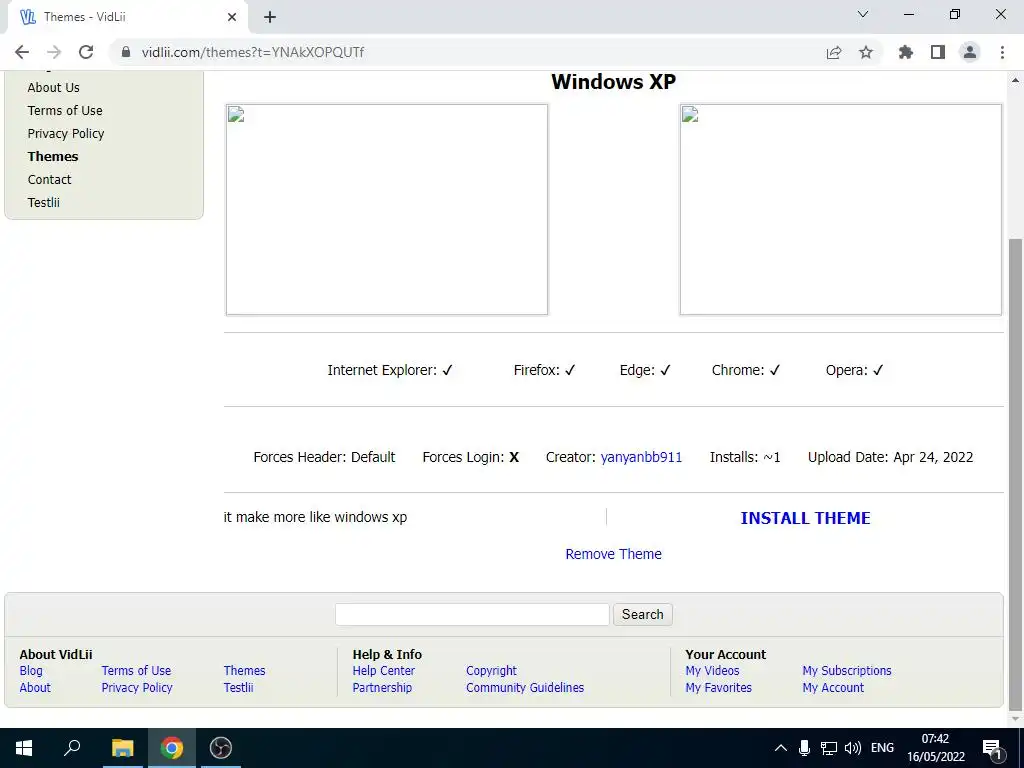The width and height of the screenshot is (1024, 768).
Task: Open Contact in the sidebar
Action: click(49, 180)
